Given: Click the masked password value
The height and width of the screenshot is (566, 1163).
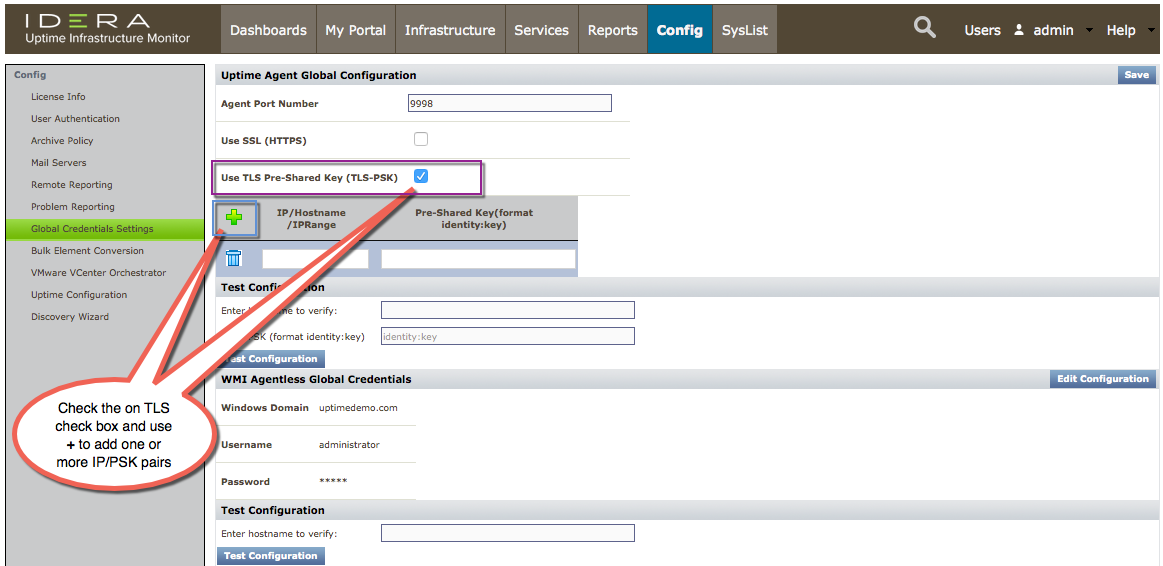Looking at the screenshot, I should click(333, 481).
